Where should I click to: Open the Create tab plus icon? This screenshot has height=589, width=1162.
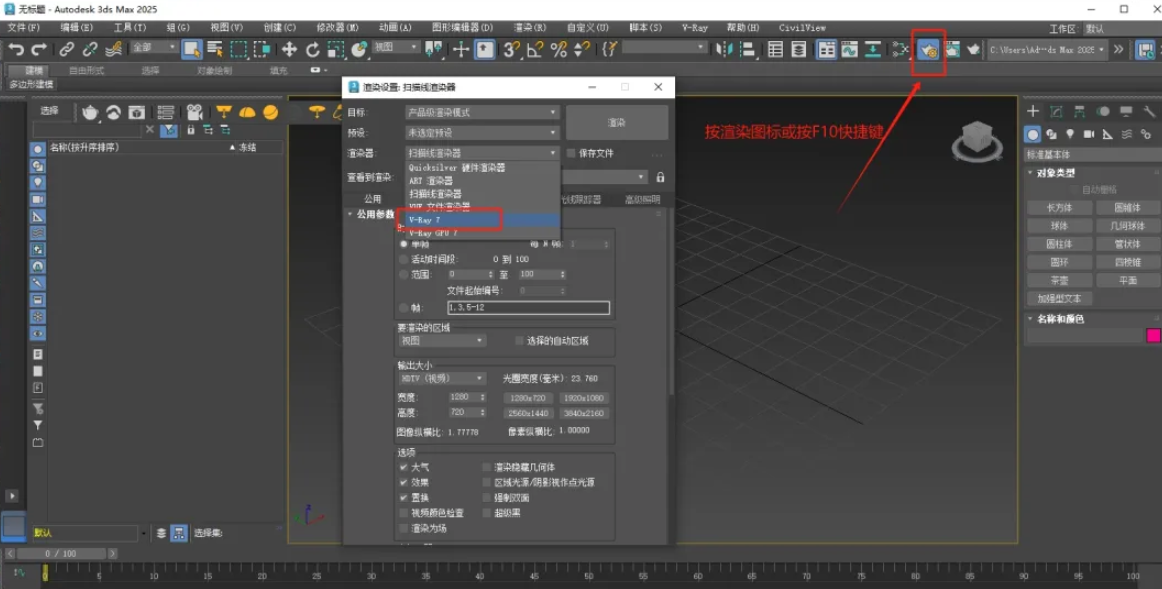click(1032, 111)
